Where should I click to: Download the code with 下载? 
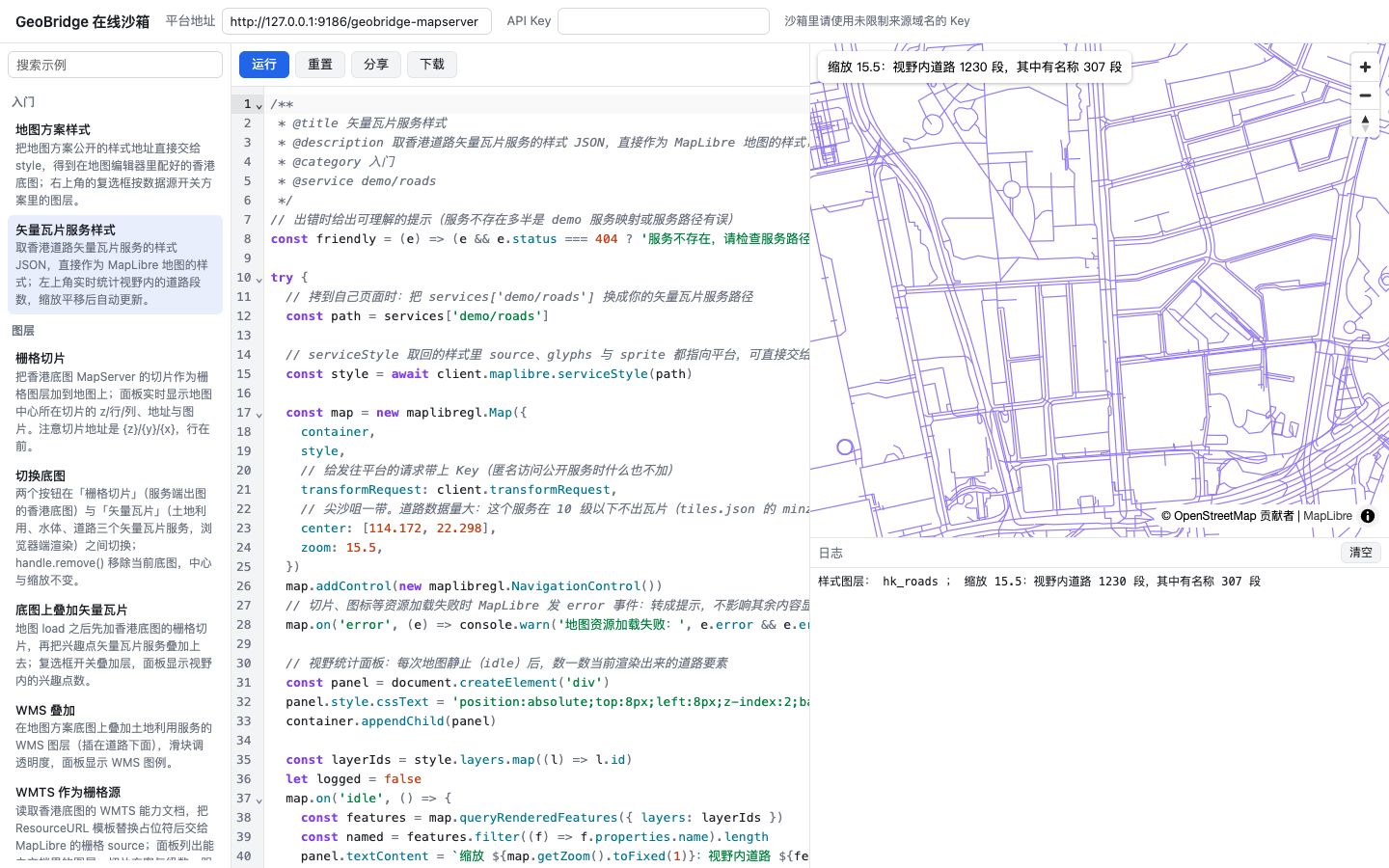(432, 65)
